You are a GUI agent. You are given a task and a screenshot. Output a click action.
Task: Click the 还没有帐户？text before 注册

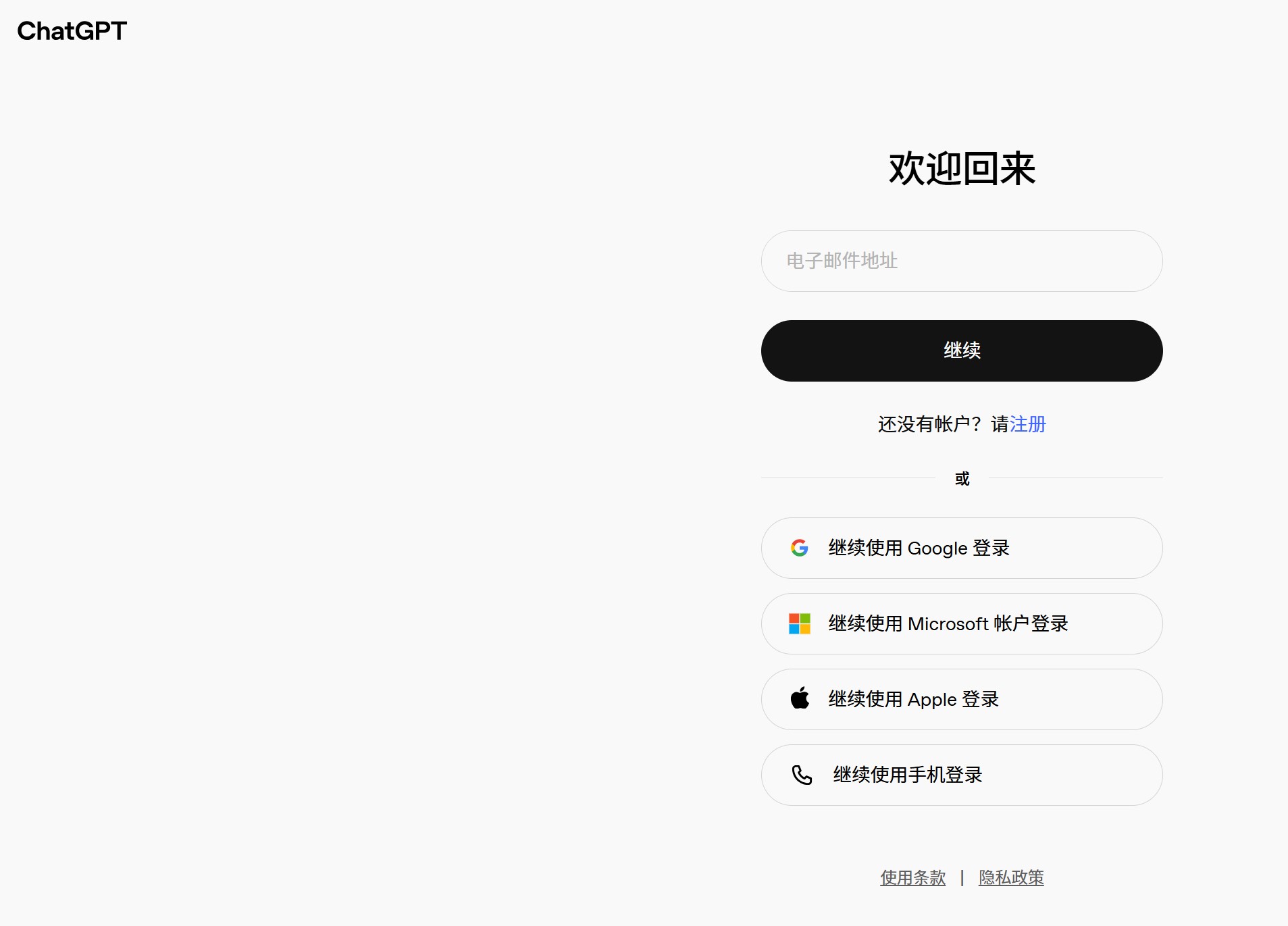point(932,424)
